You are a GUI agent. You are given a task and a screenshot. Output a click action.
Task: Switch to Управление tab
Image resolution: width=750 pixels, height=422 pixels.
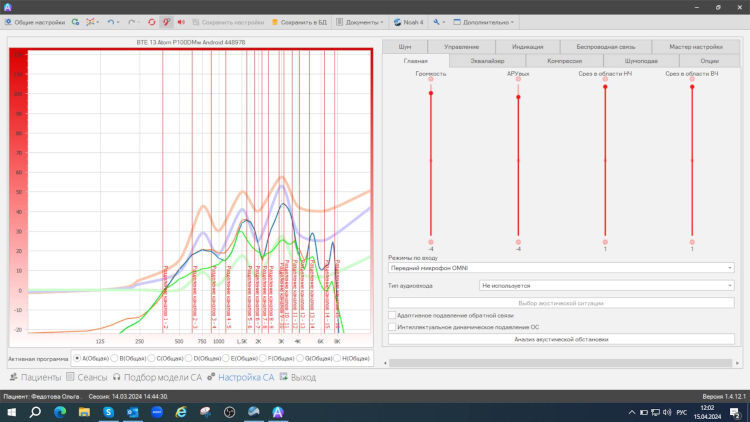462,47
